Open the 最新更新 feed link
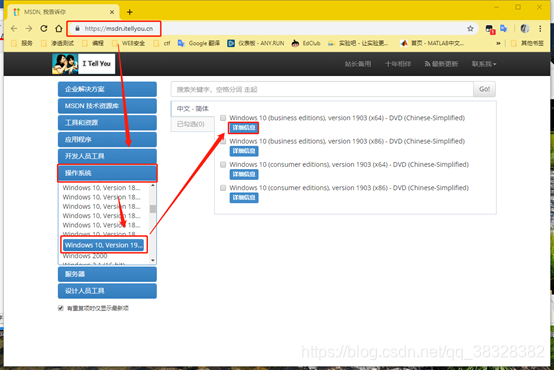 (441, 64)
